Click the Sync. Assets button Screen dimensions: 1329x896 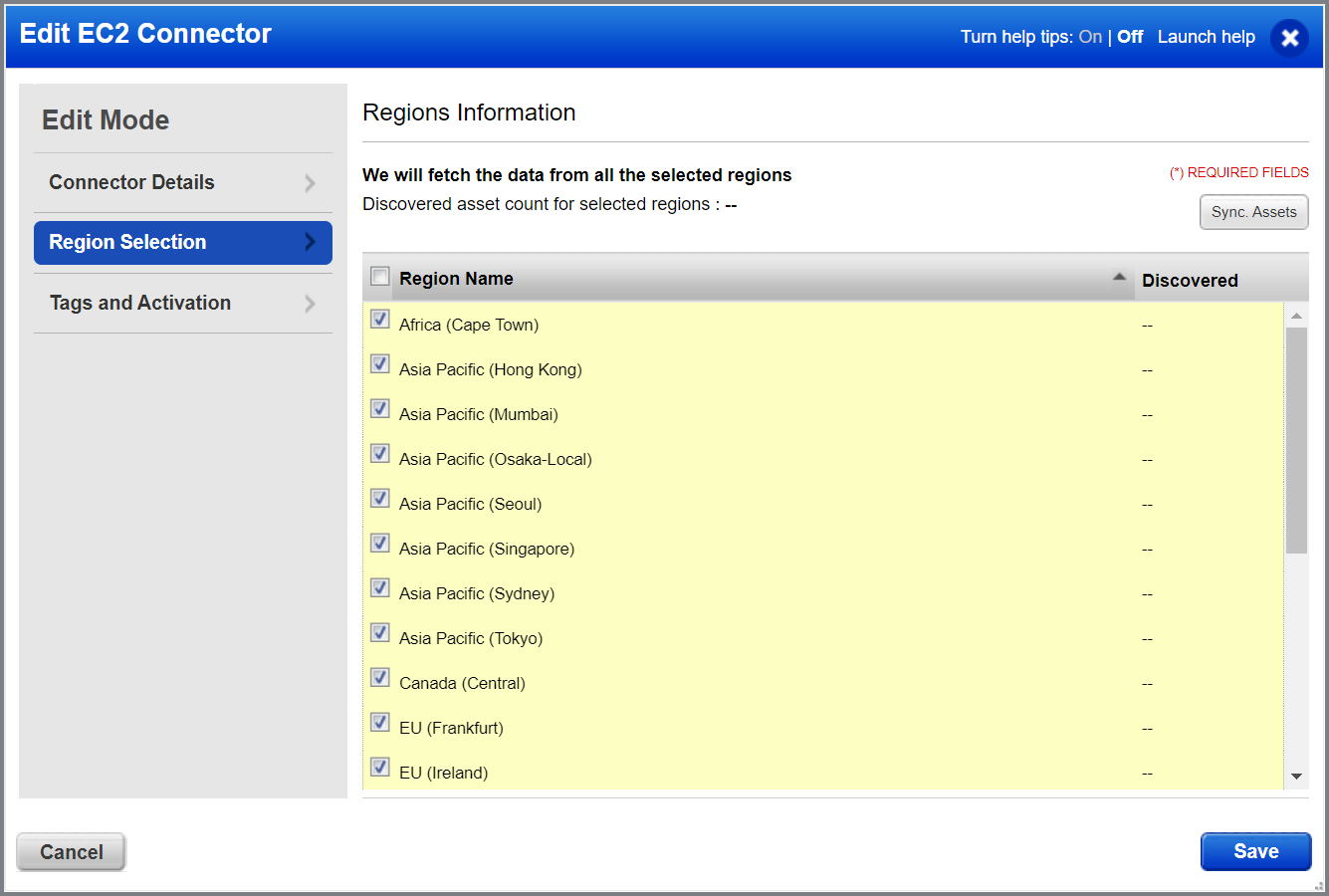1253,212
